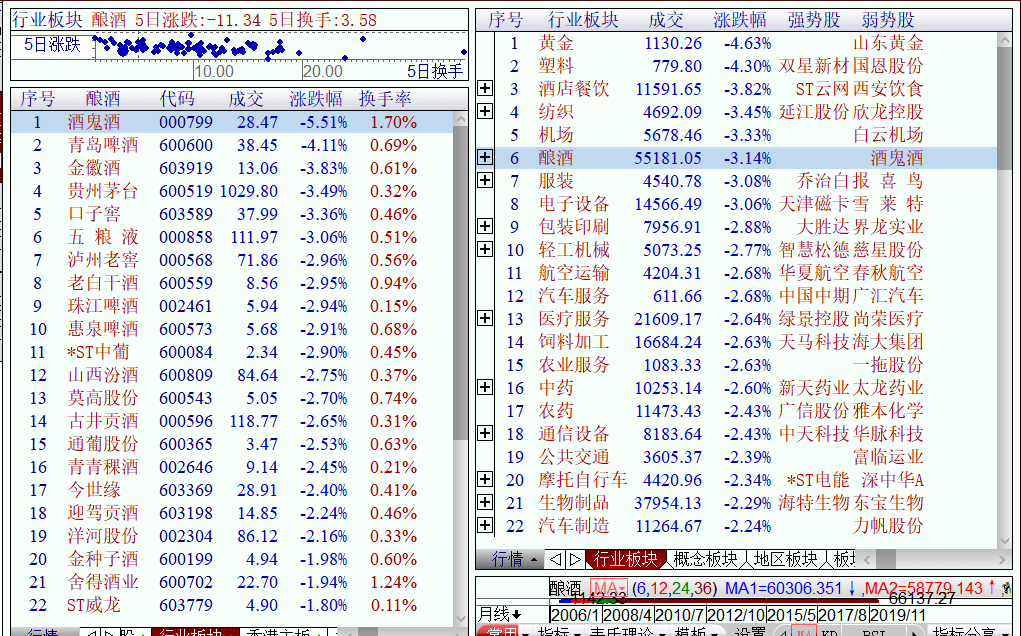1021x636 pixels.
Task: Expand the 通信设备 sector row
Action: click(485, 434)
